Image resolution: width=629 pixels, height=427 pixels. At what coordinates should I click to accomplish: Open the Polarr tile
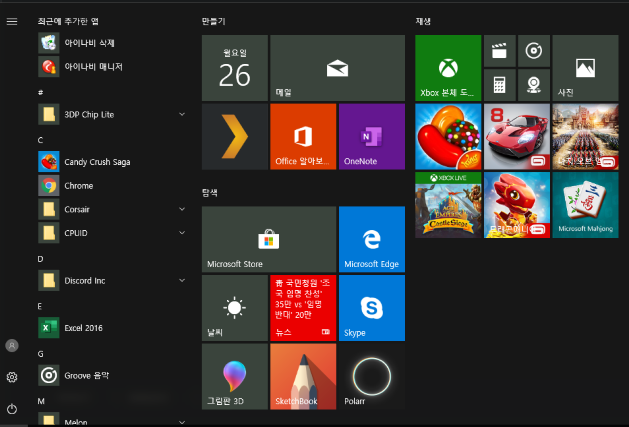[372, 376]
